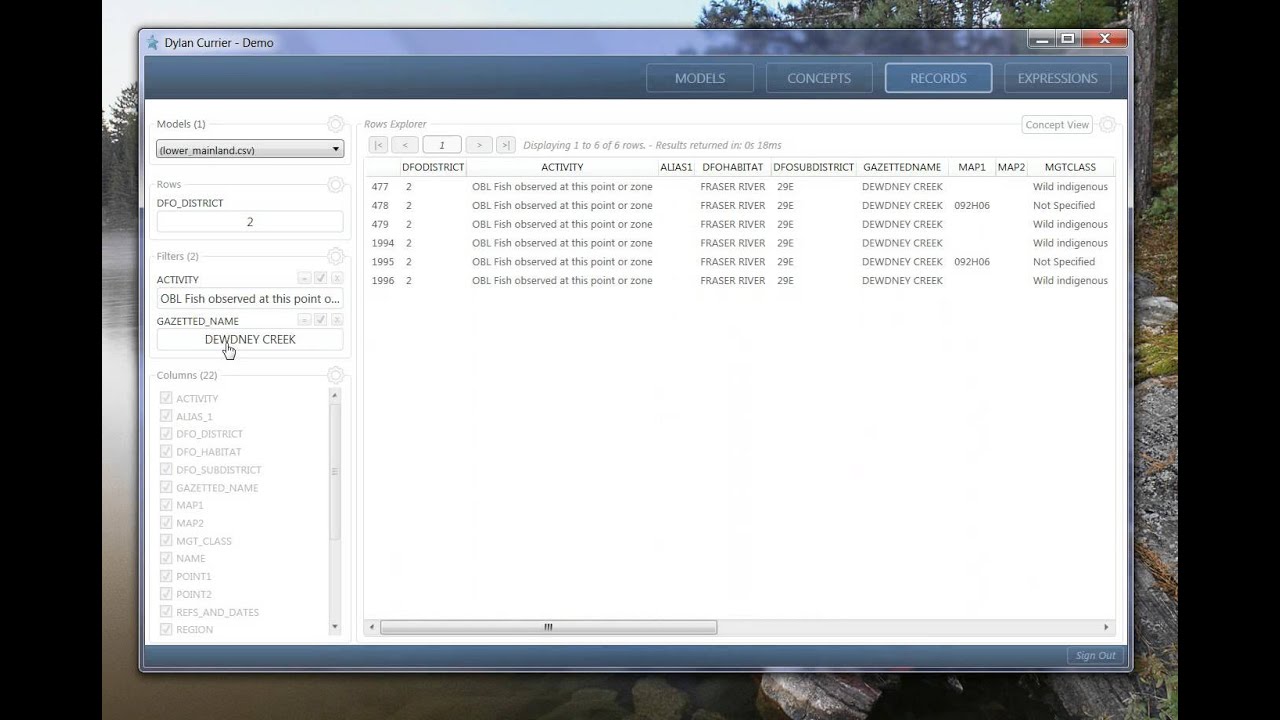Switch to the EXPRESSIONS tab
The width and height of the screenshot is (1280, 720).
[x=1057, y=78]
